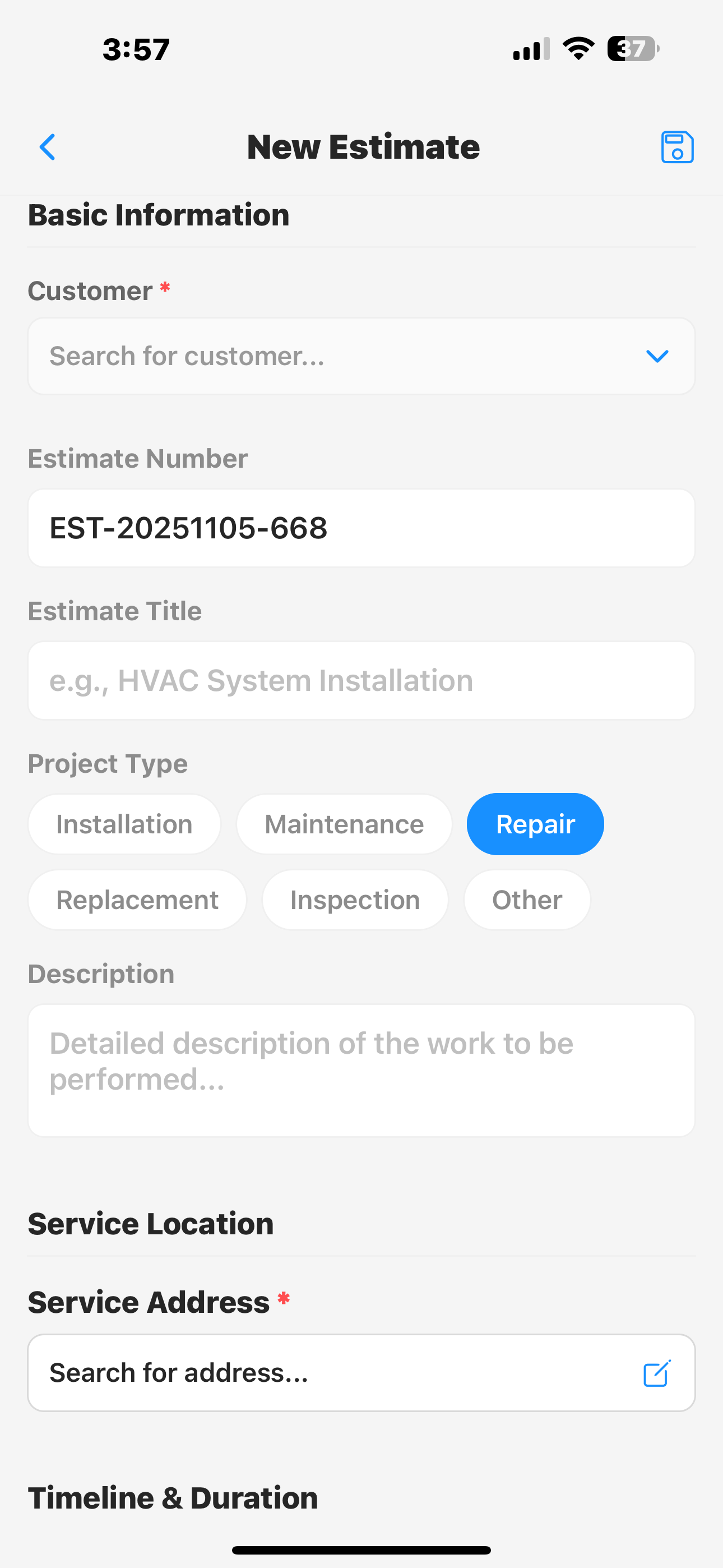Tap the New Estimate header title

[363, 147]
